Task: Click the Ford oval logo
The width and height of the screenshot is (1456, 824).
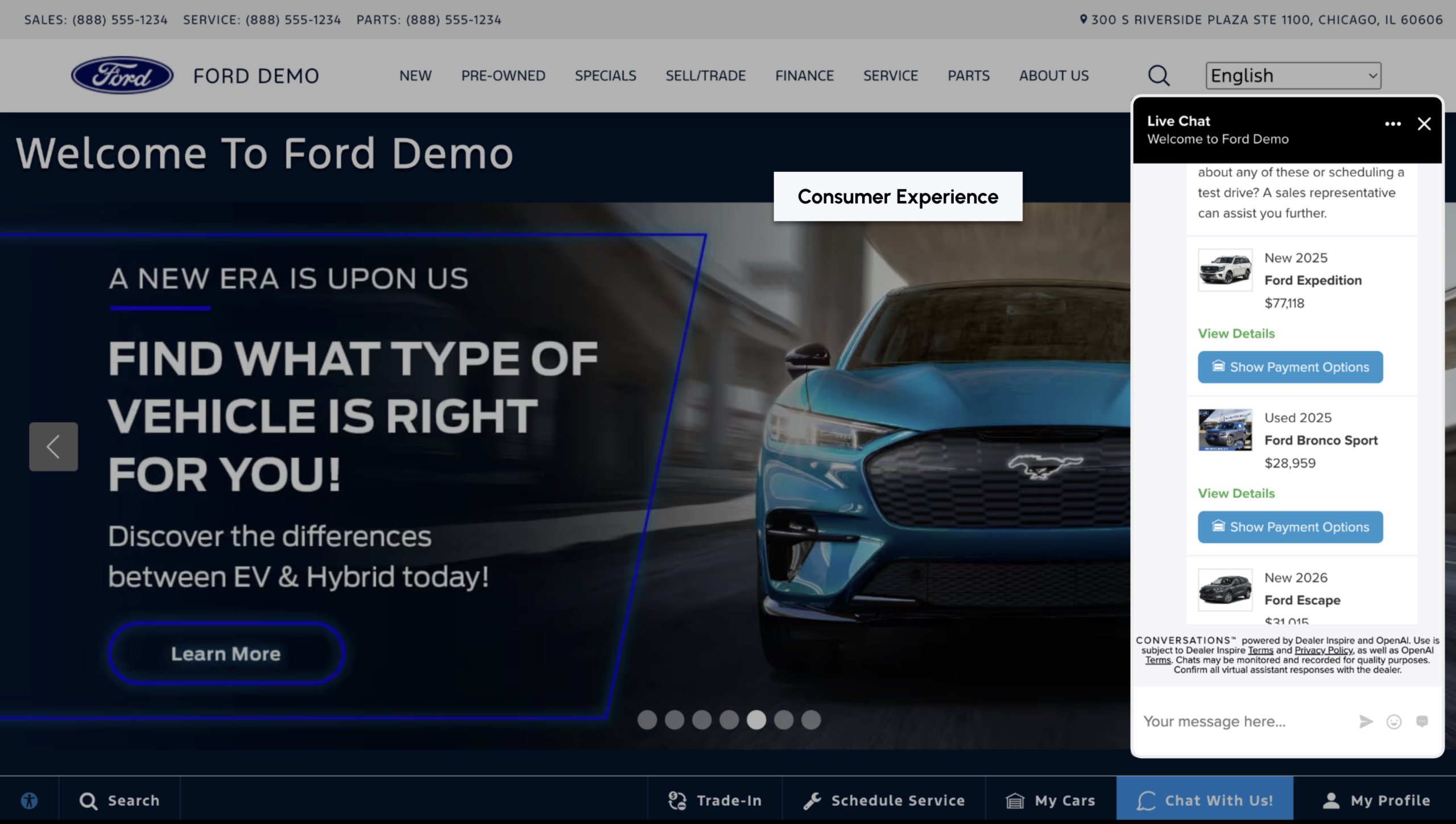Action: click(x=122, y=75)
